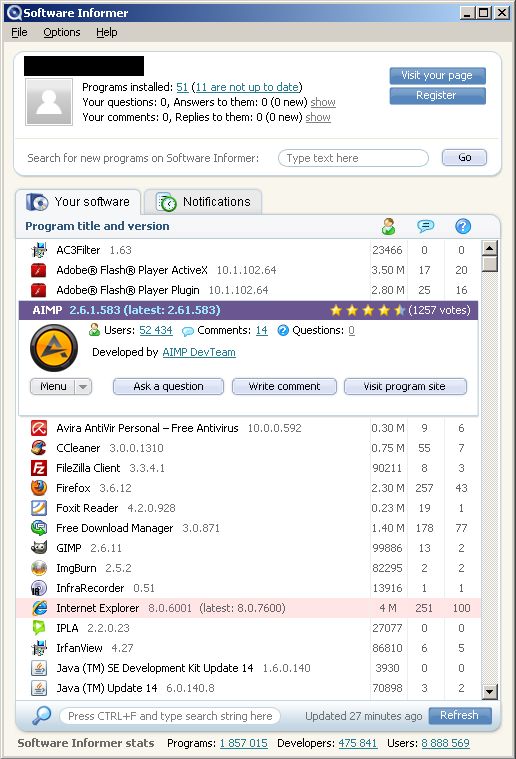This screenshot has width=516, height=759.
Task: Click the ImgBurn disc icon
Action: pyautogui.click(x=39, y=568)
